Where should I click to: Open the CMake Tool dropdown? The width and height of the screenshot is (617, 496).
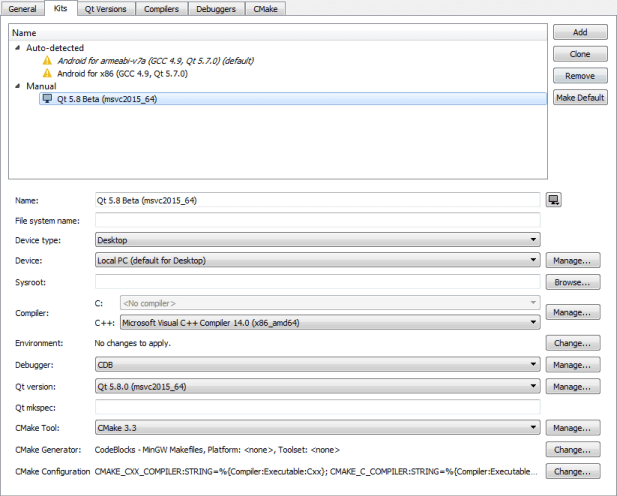click(x=318, y=428)
